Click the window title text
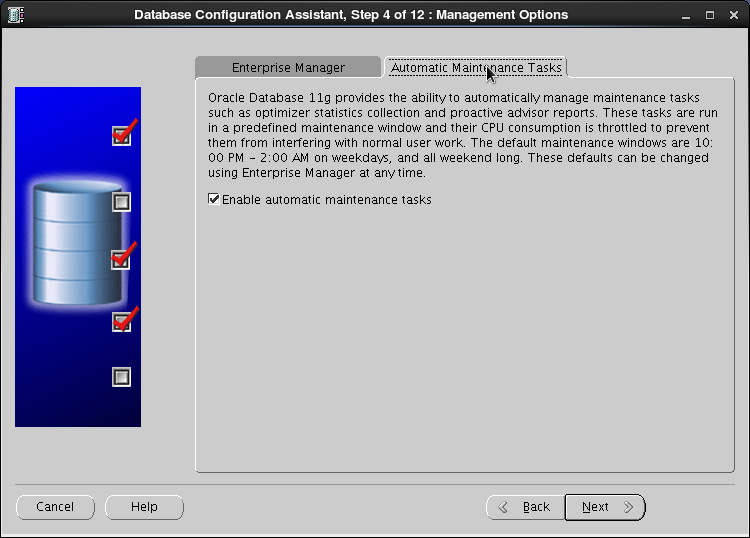Viewport: 750px width, 538px height. coord(351,15)
